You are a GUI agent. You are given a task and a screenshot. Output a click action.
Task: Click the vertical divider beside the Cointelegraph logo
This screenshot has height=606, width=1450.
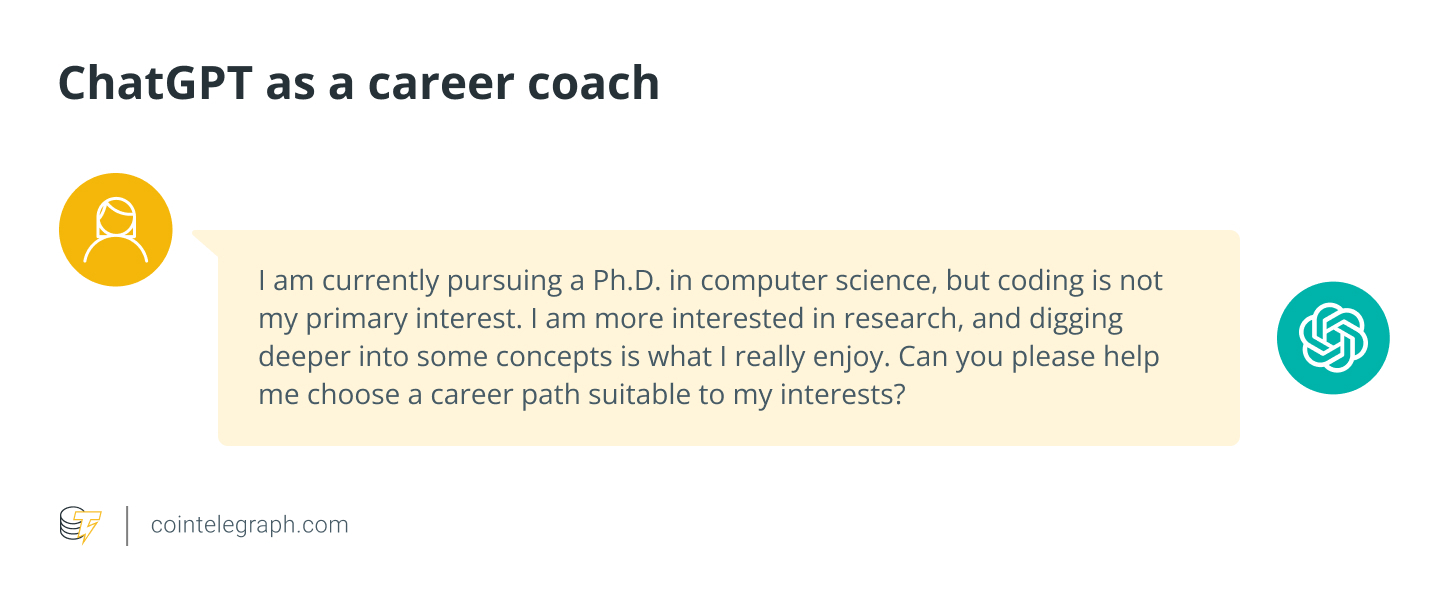pos(127,526)
